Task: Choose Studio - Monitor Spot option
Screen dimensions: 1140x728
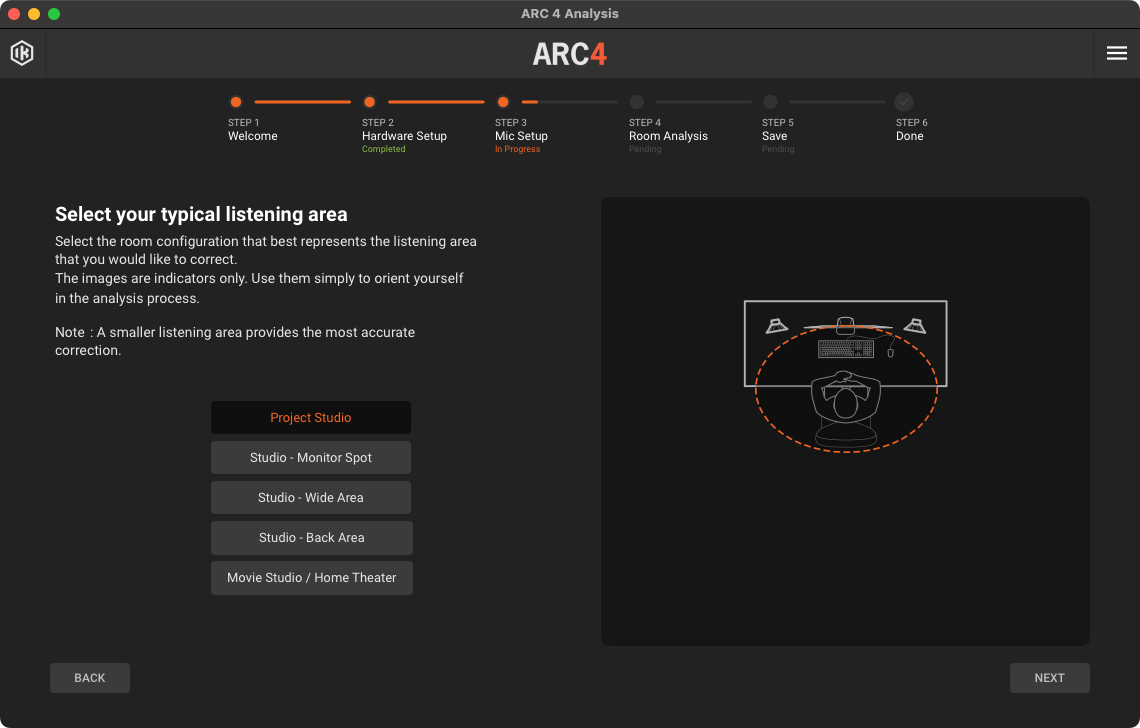Action: point(310,457)
